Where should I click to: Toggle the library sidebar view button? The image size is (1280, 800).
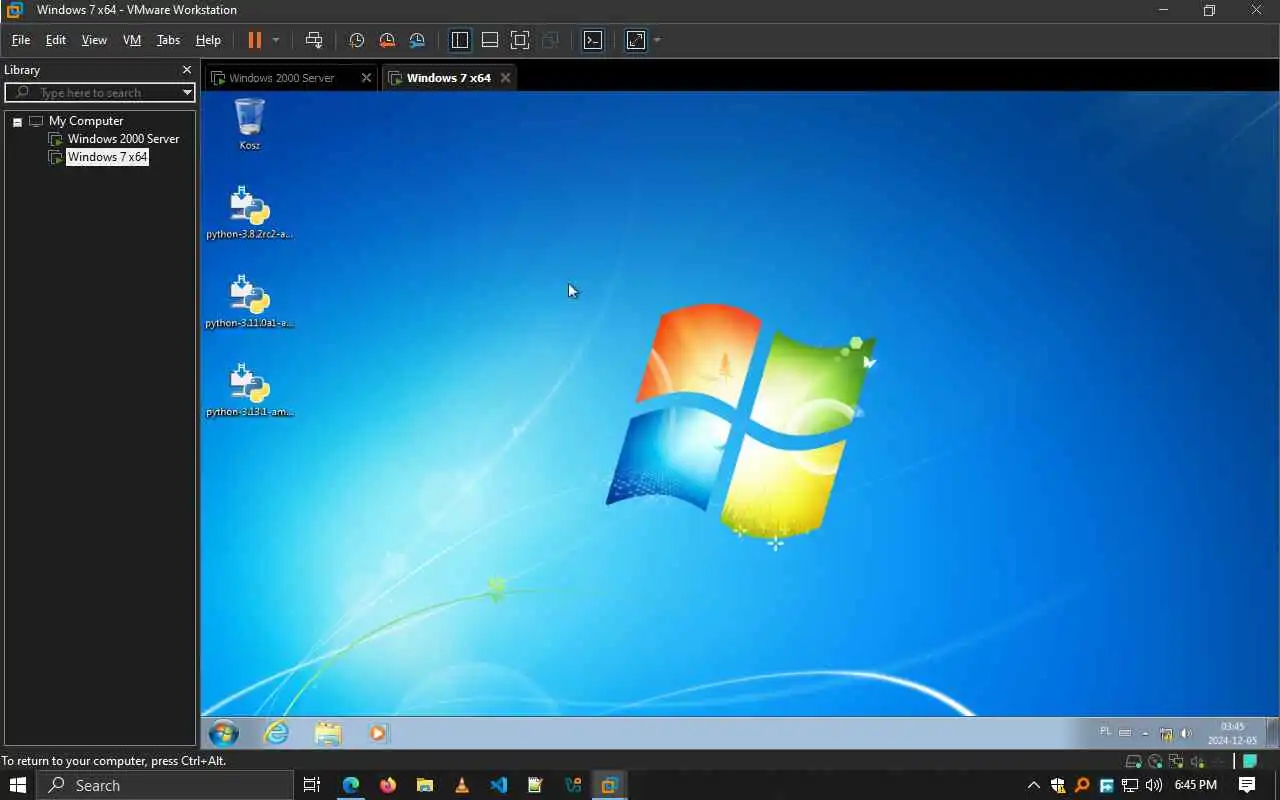point(460,40)
